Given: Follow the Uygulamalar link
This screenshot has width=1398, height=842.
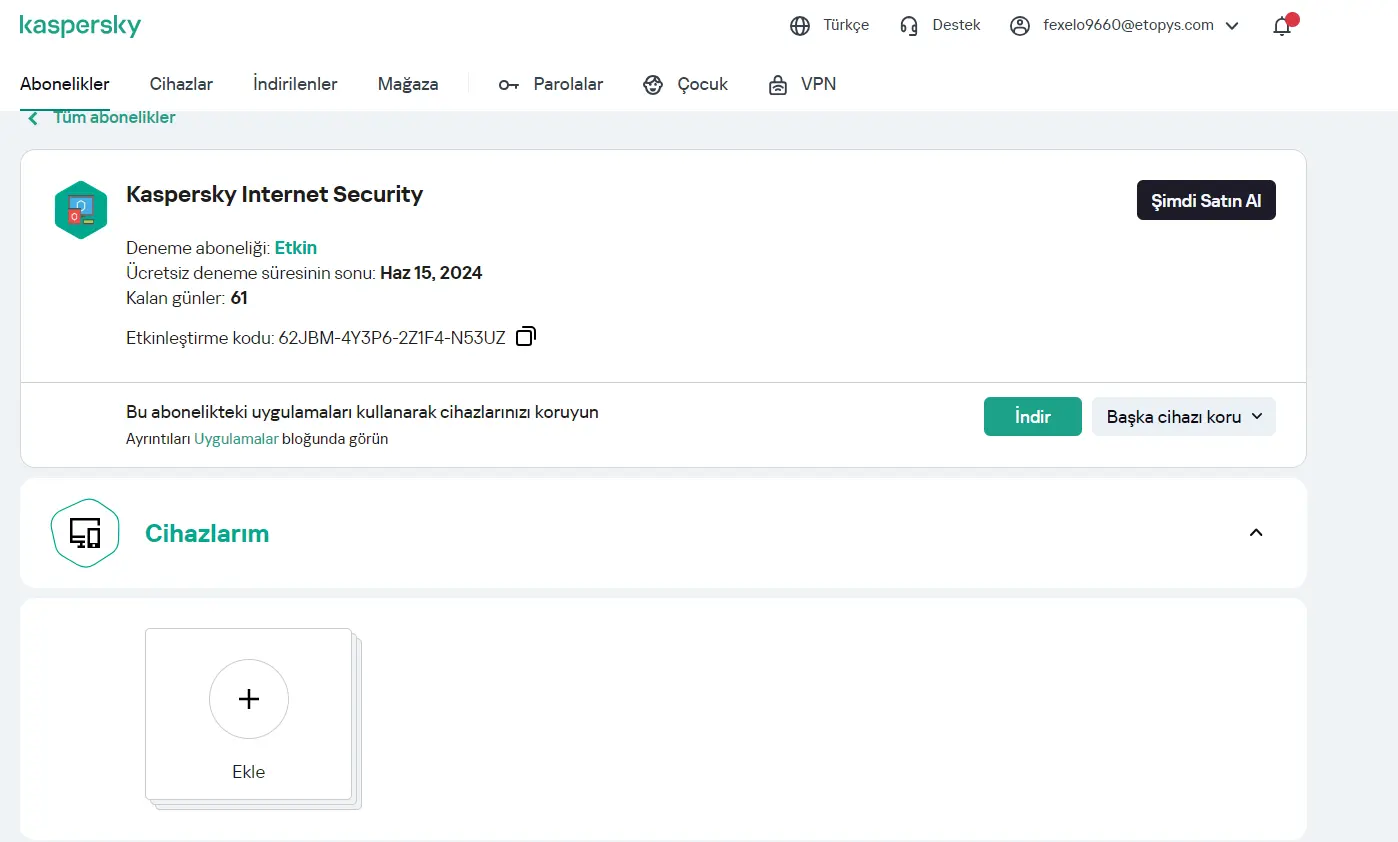Looking at the screenshot, I should click(x=236, y=439).
